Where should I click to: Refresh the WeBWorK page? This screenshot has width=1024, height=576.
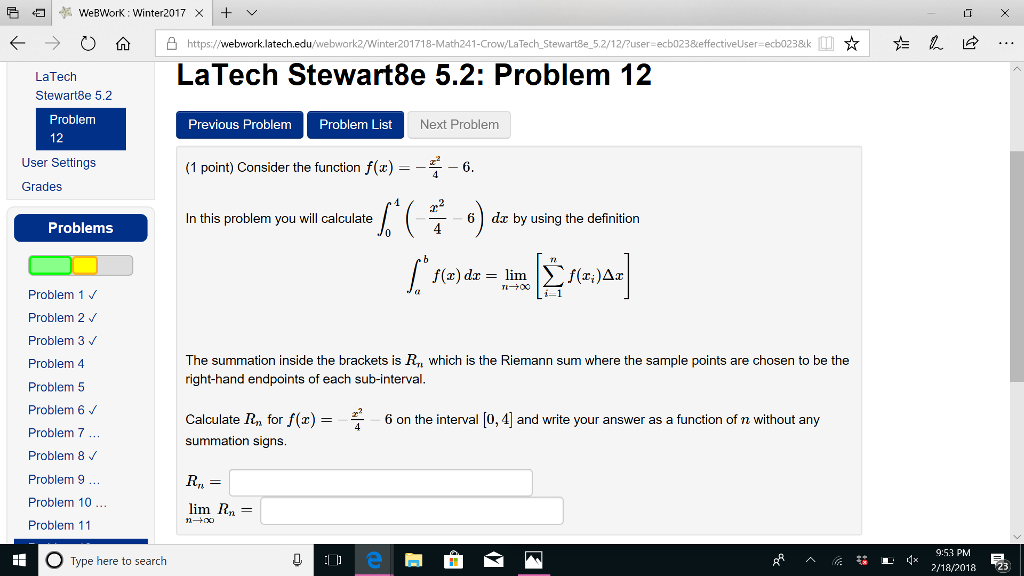point(88,44)
